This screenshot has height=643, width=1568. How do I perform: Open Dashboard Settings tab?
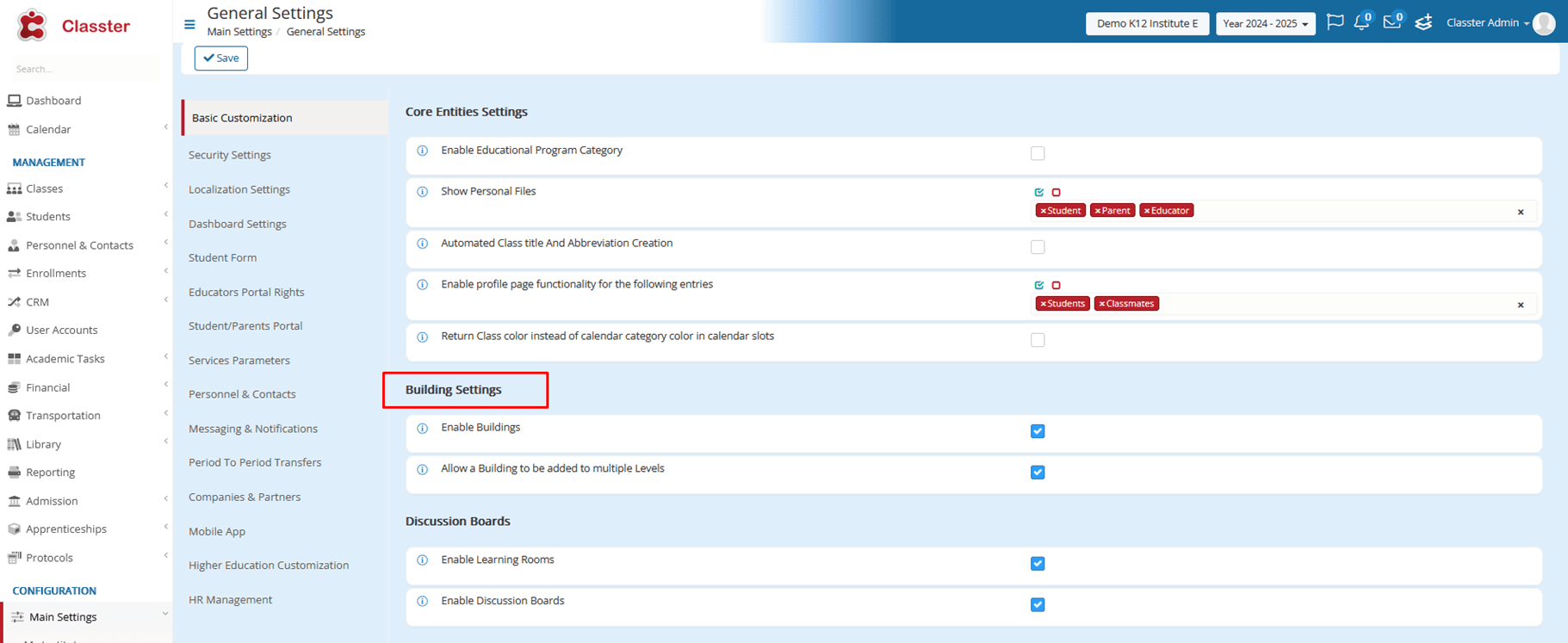(238, 224)
